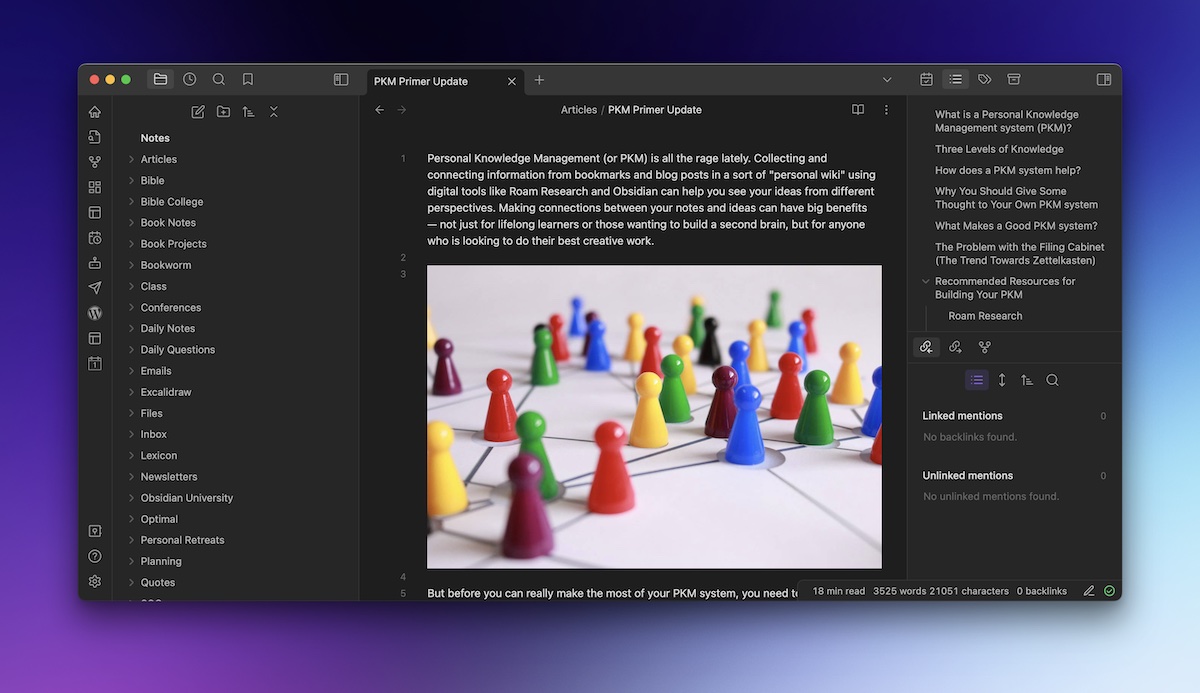
Task: Select local graph tab in lower panel
Action: [x=985, y=347]
